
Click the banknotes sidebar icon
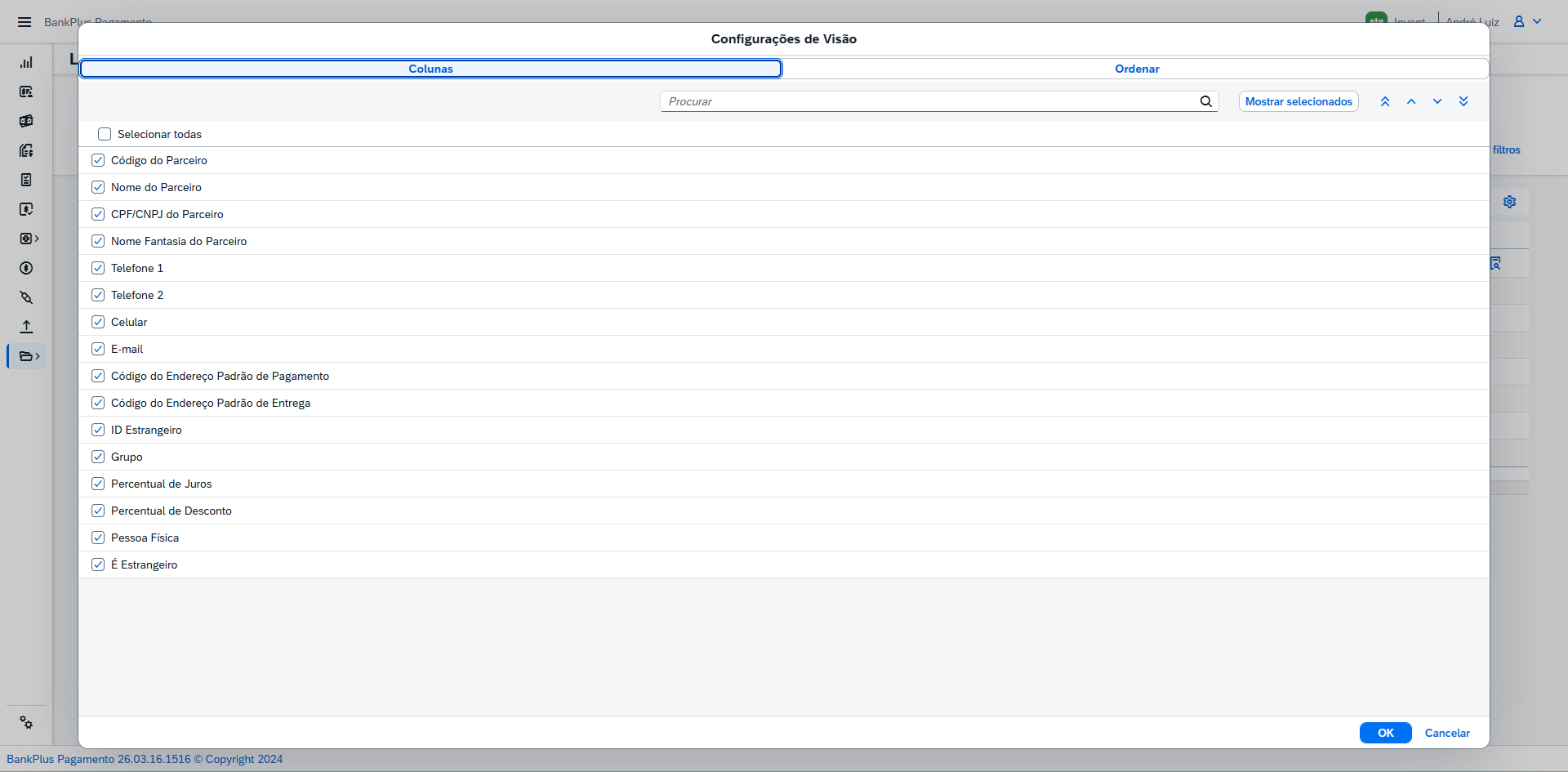pyautogui.click(x=26, y=121)
